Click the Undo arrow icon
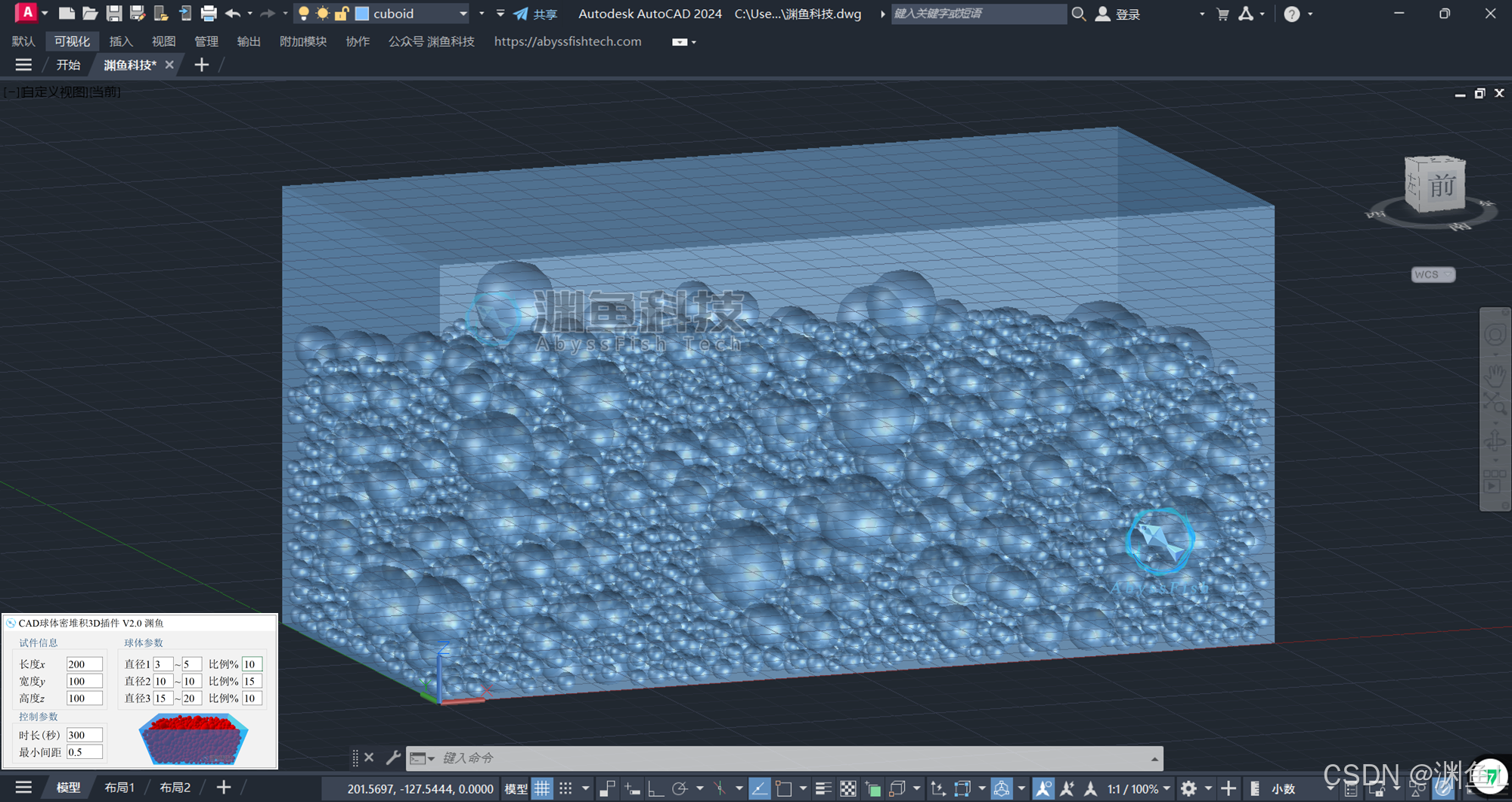The width and height of the screenshot is (1512, 802). pos(233,14)
